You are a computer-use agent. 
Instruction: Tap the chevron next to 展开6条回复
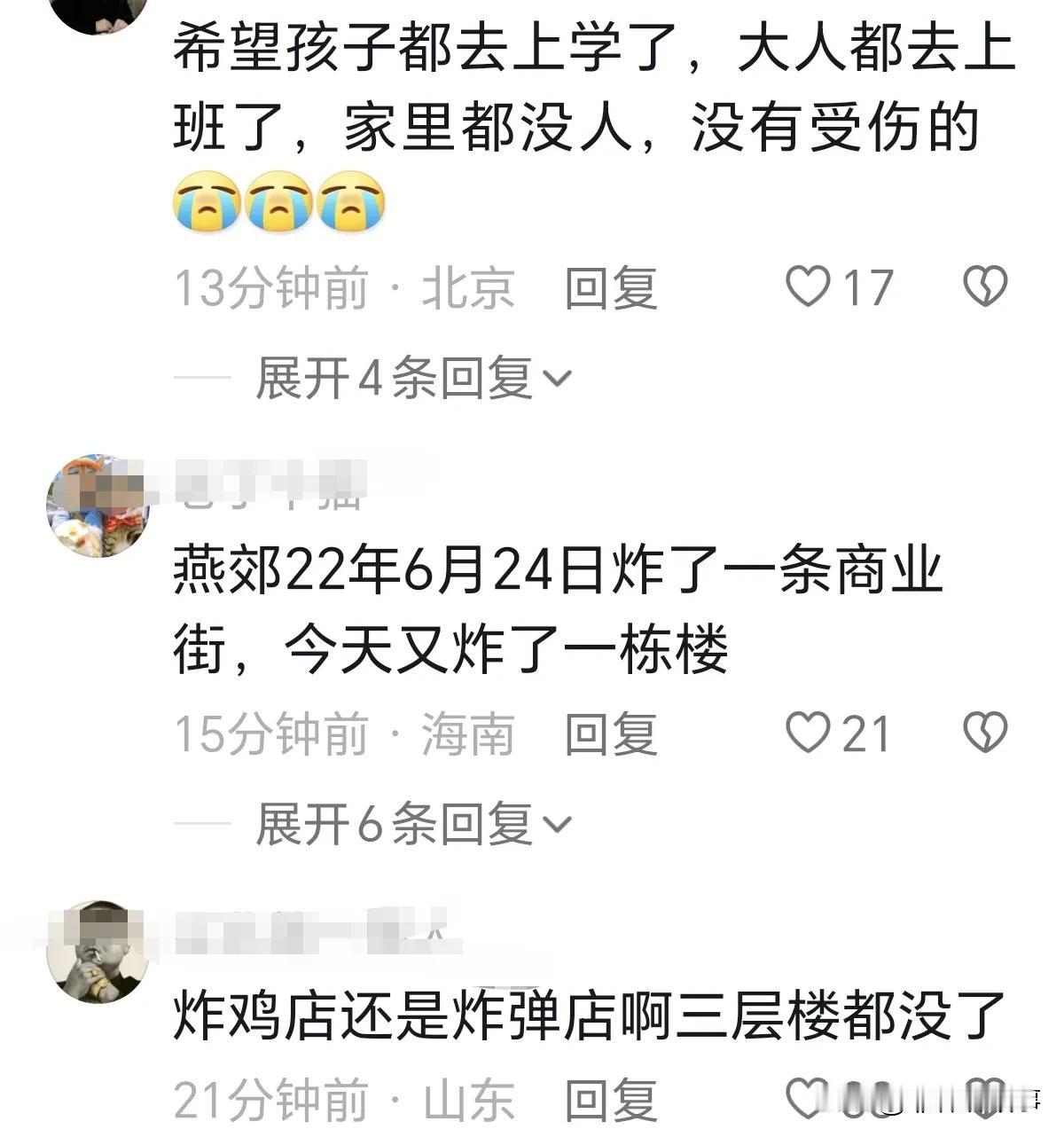(557, 826)
